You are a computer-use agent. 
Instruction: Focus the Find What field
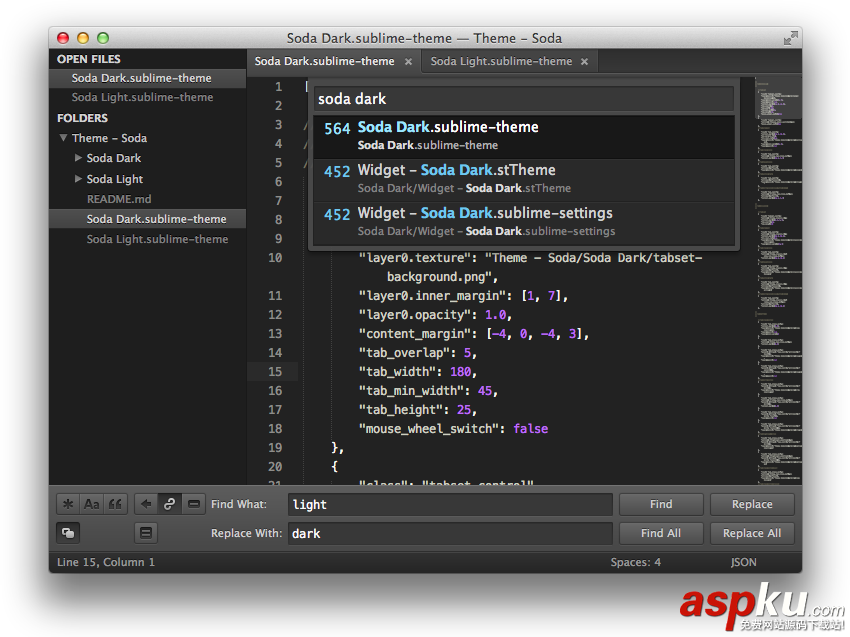[450, 504]
